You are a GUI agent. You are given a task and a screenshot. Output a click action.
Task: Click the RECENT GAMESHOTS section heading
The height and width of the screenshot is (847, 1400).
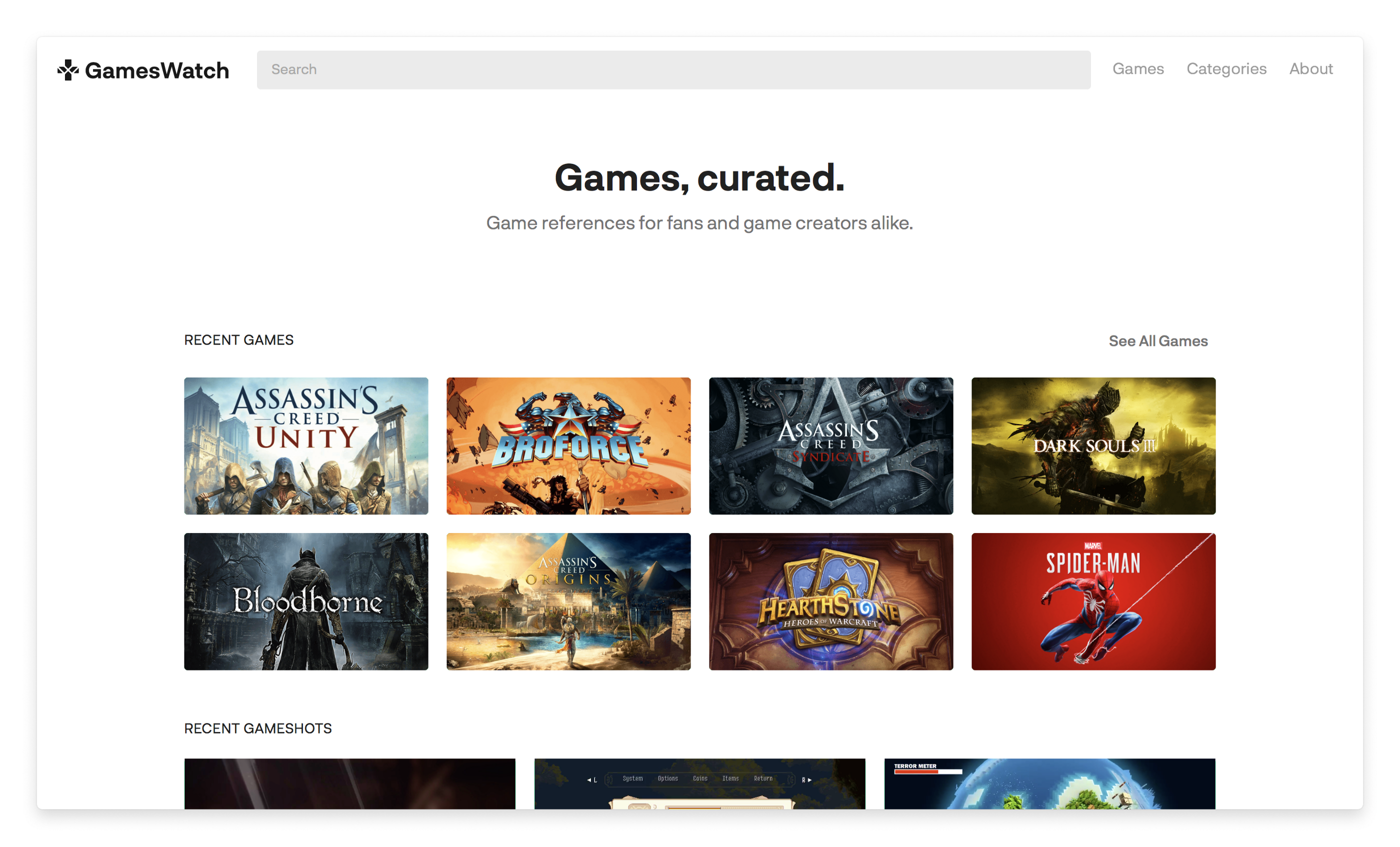258,728
